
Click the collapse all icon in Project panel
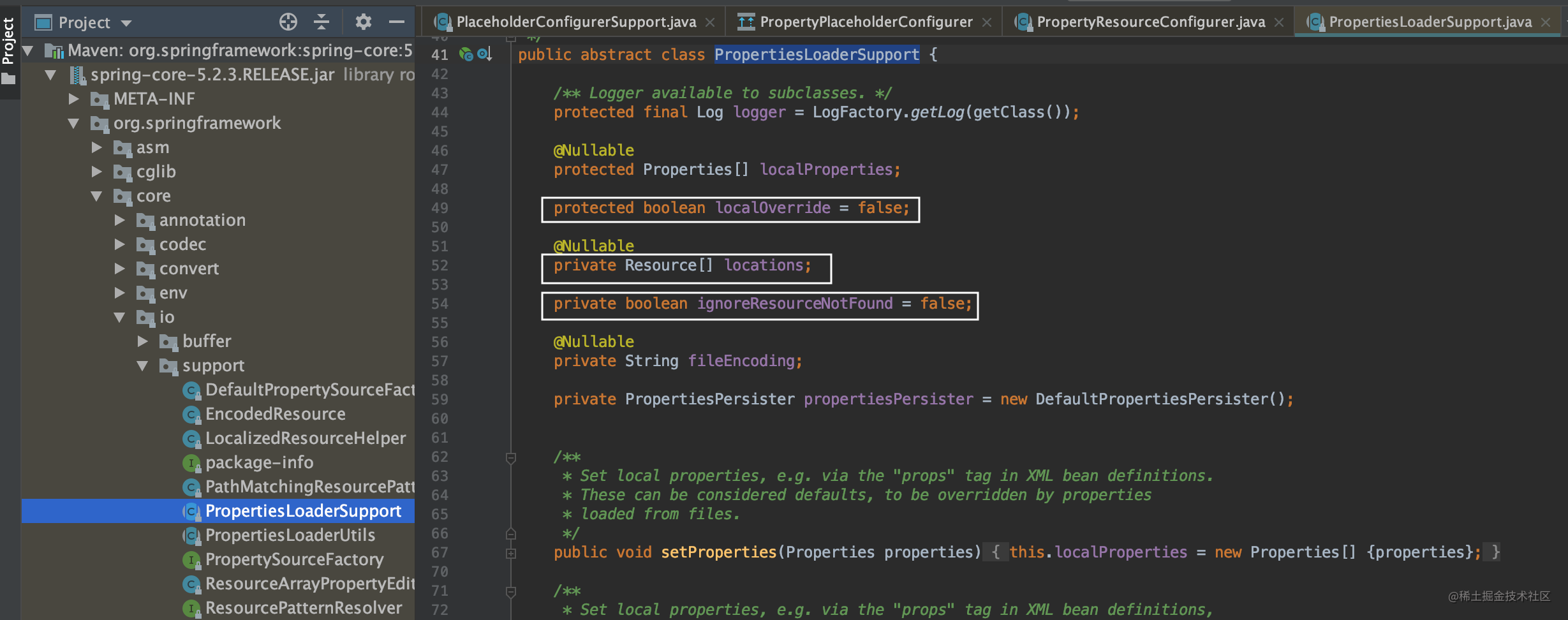point(322,22)
